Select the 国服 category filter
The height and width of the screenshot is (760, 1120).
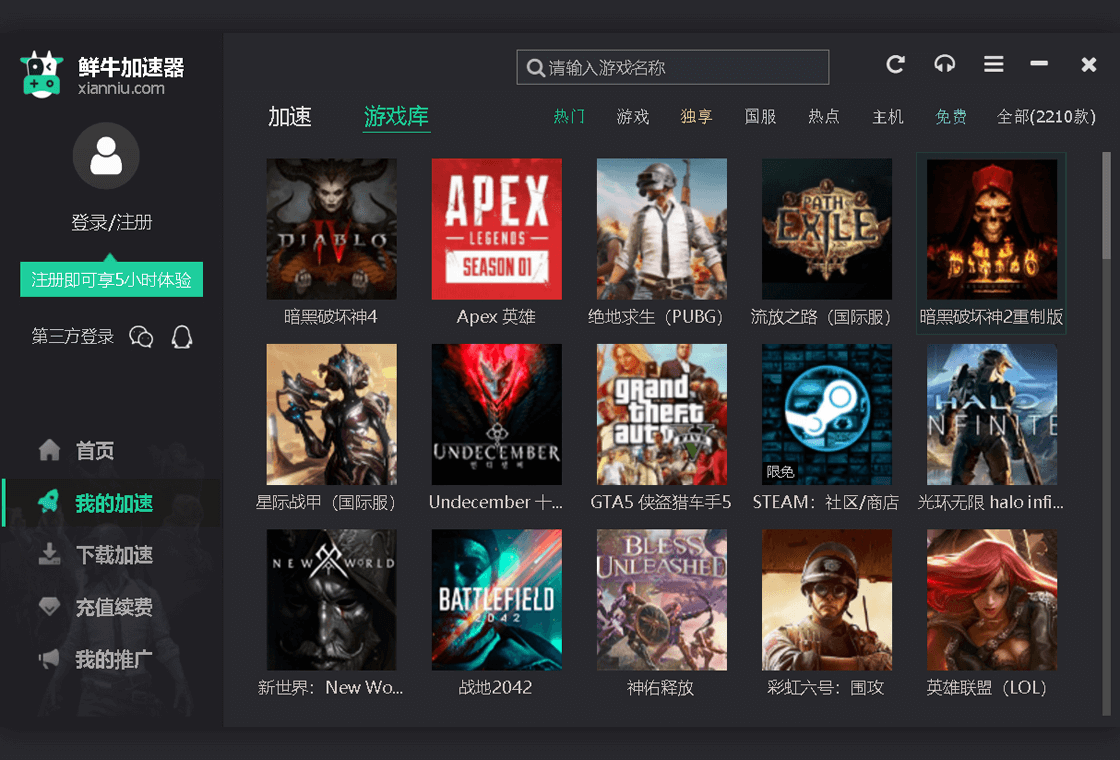760,116
